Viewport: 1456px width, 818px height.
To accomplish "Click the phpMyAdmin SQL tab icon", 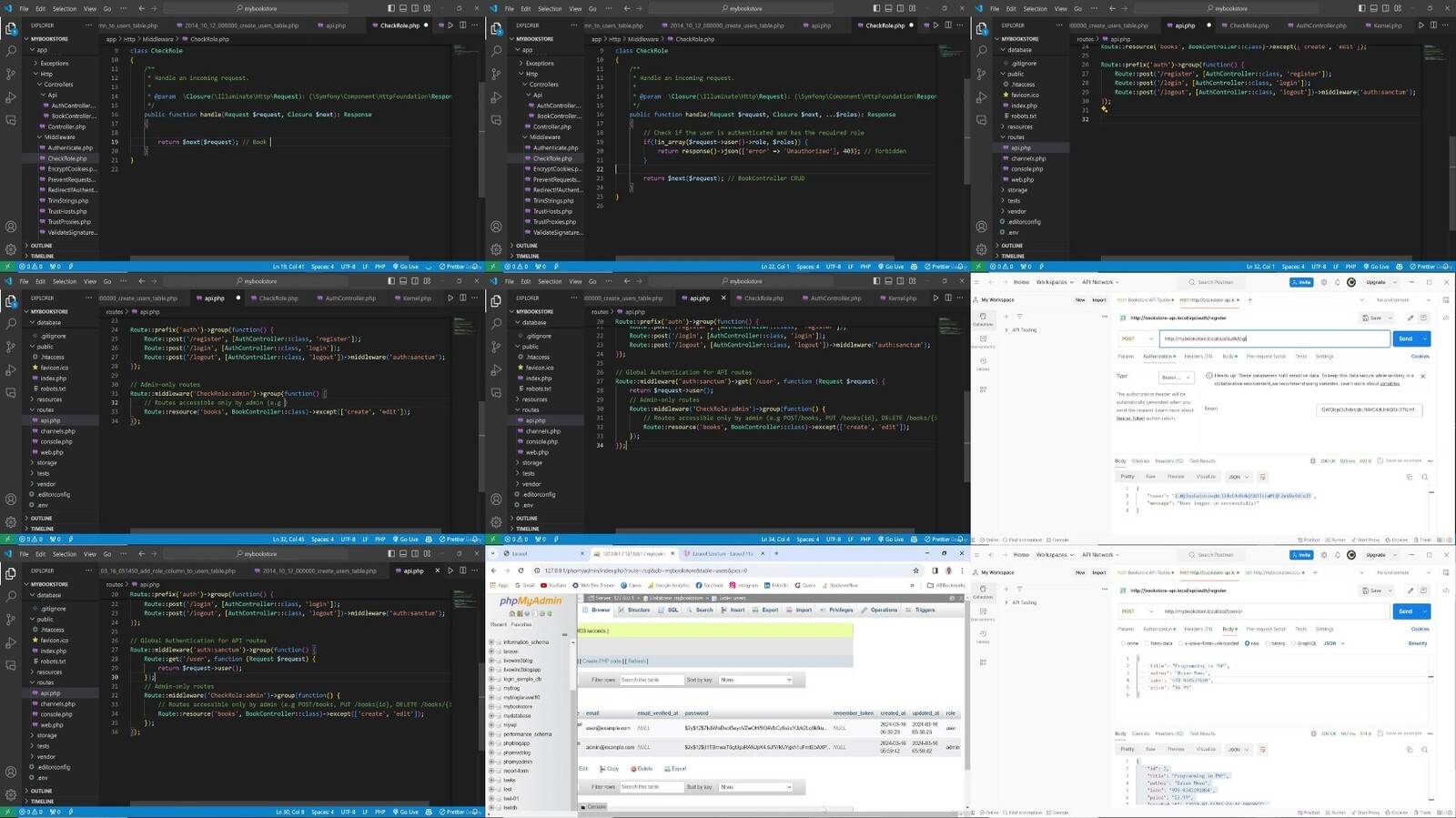I will pos(660,610).
